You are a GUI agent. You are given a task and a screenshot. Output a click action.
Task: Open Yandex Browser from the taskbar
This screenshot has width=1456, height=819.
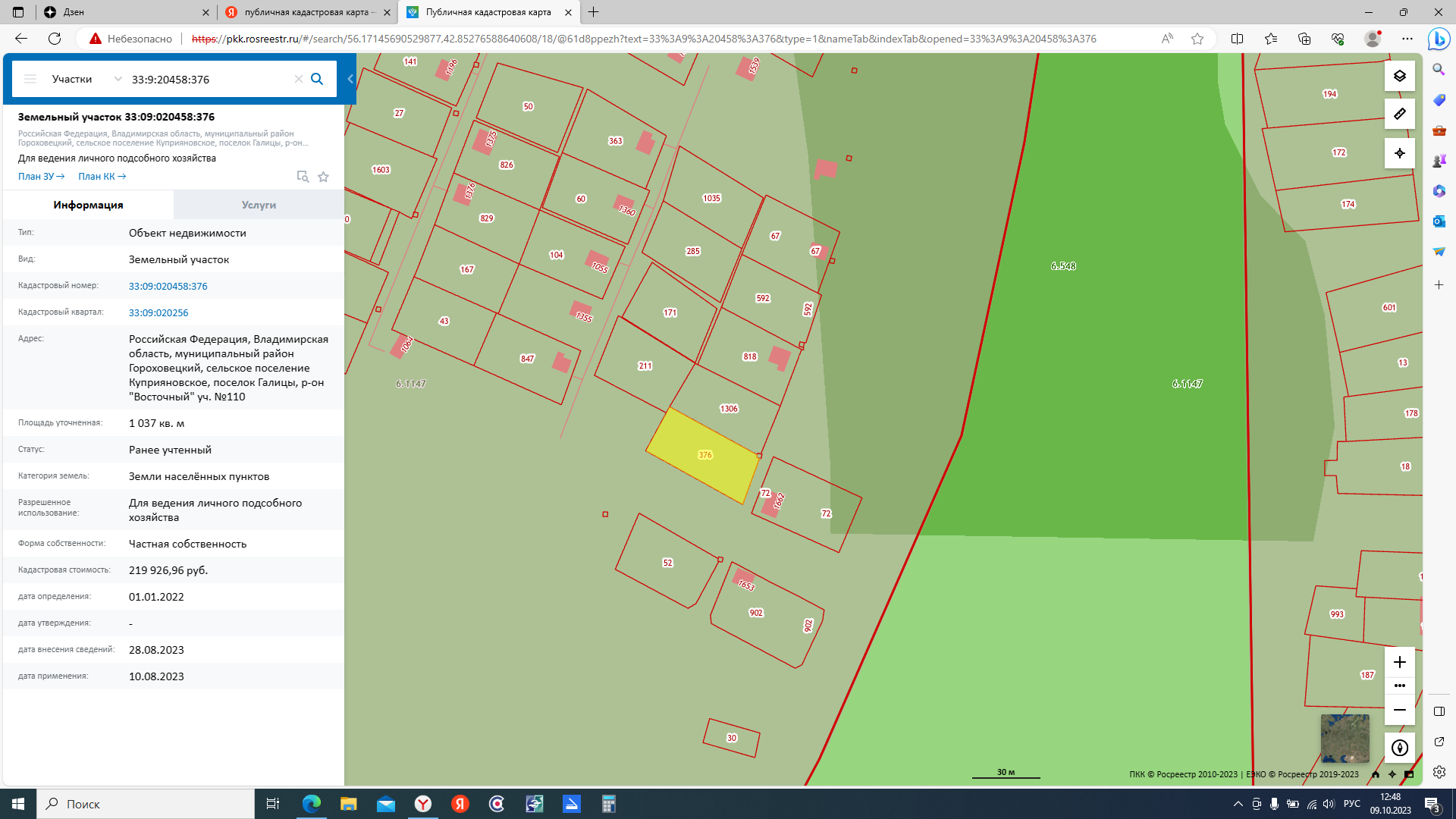[x=423, y=804]
